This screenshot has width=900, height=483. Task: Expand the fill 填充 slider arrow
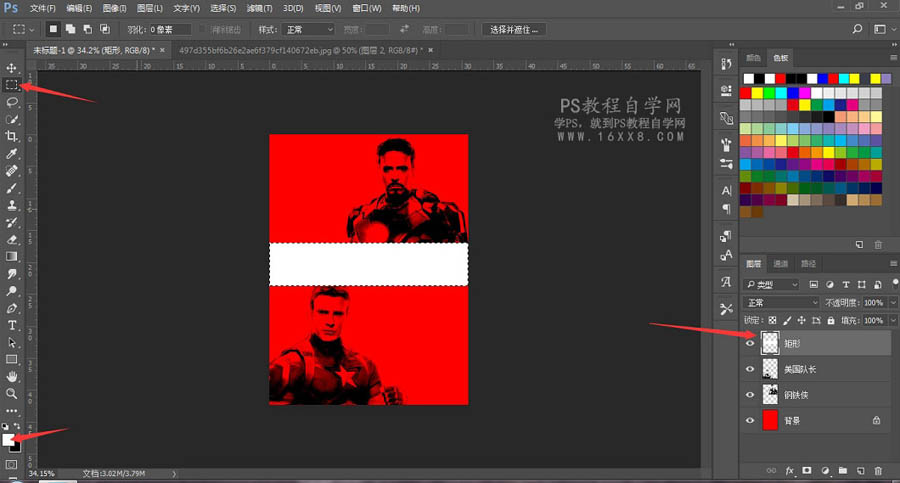click(x=893, y=320)
